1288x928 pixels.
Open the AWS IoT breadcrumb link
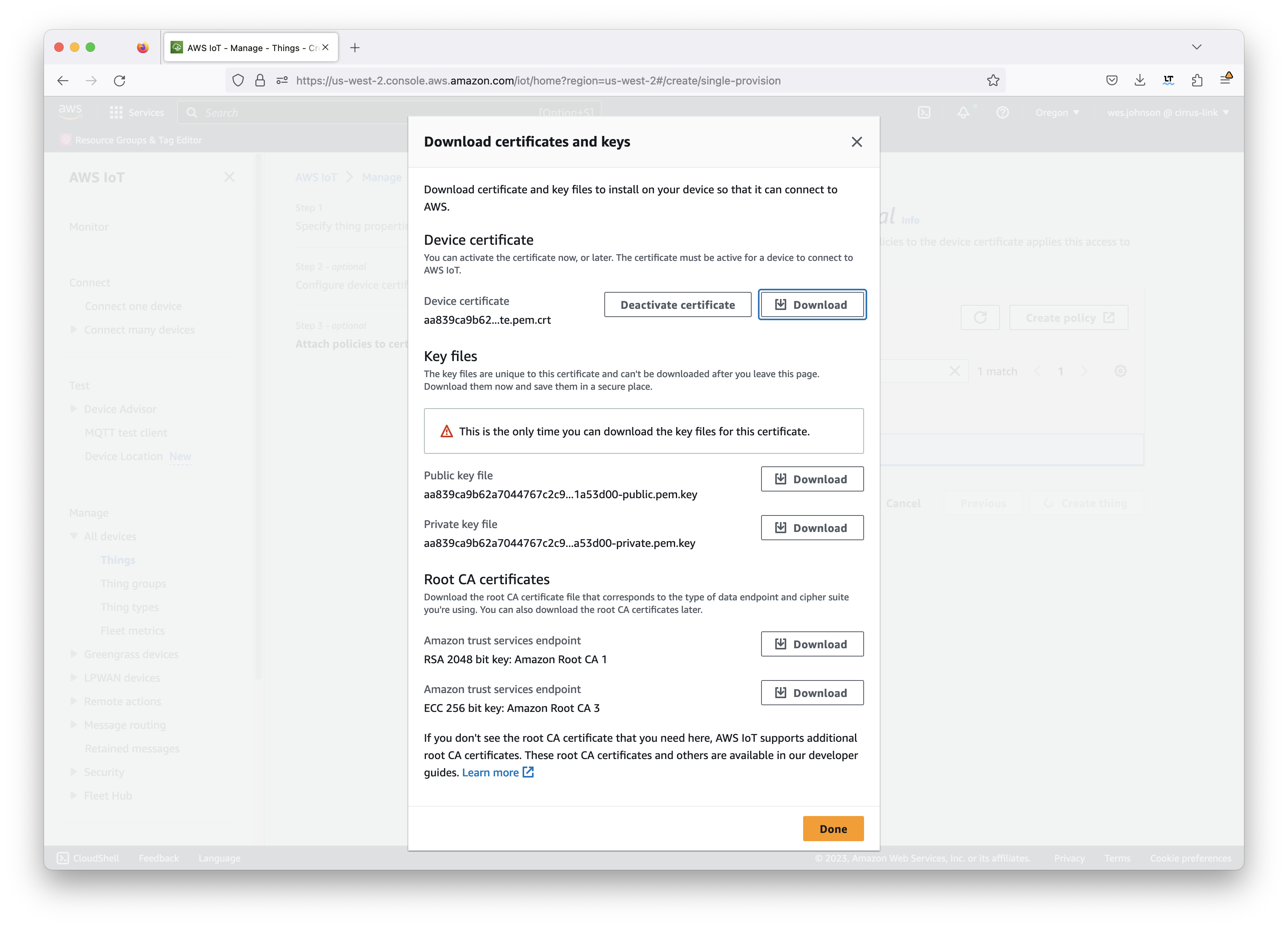pos(316,177)
